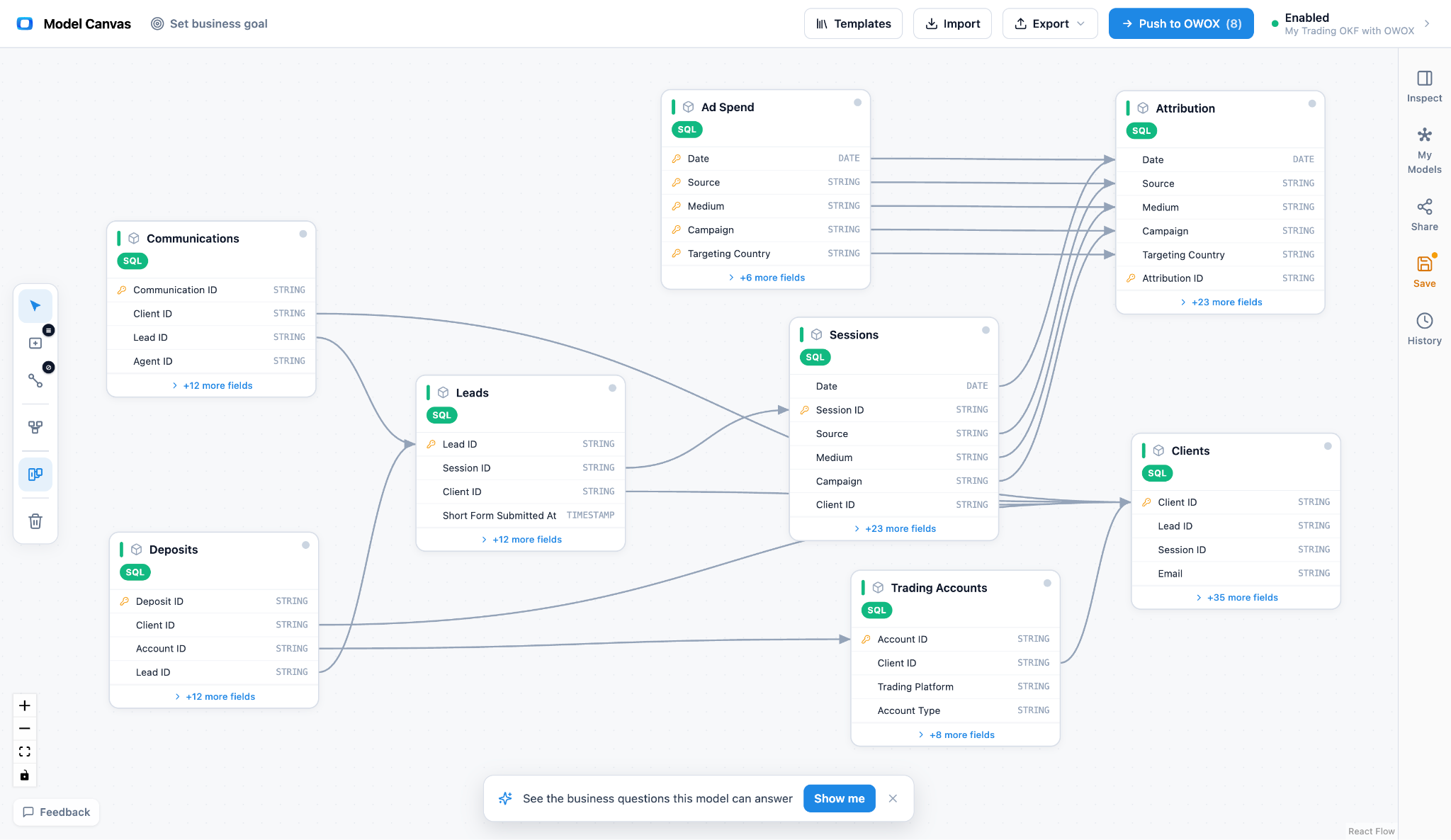1451x840 pixels.
Task: Toggle the canvas lock control
Action: click(x=25, y=775)
